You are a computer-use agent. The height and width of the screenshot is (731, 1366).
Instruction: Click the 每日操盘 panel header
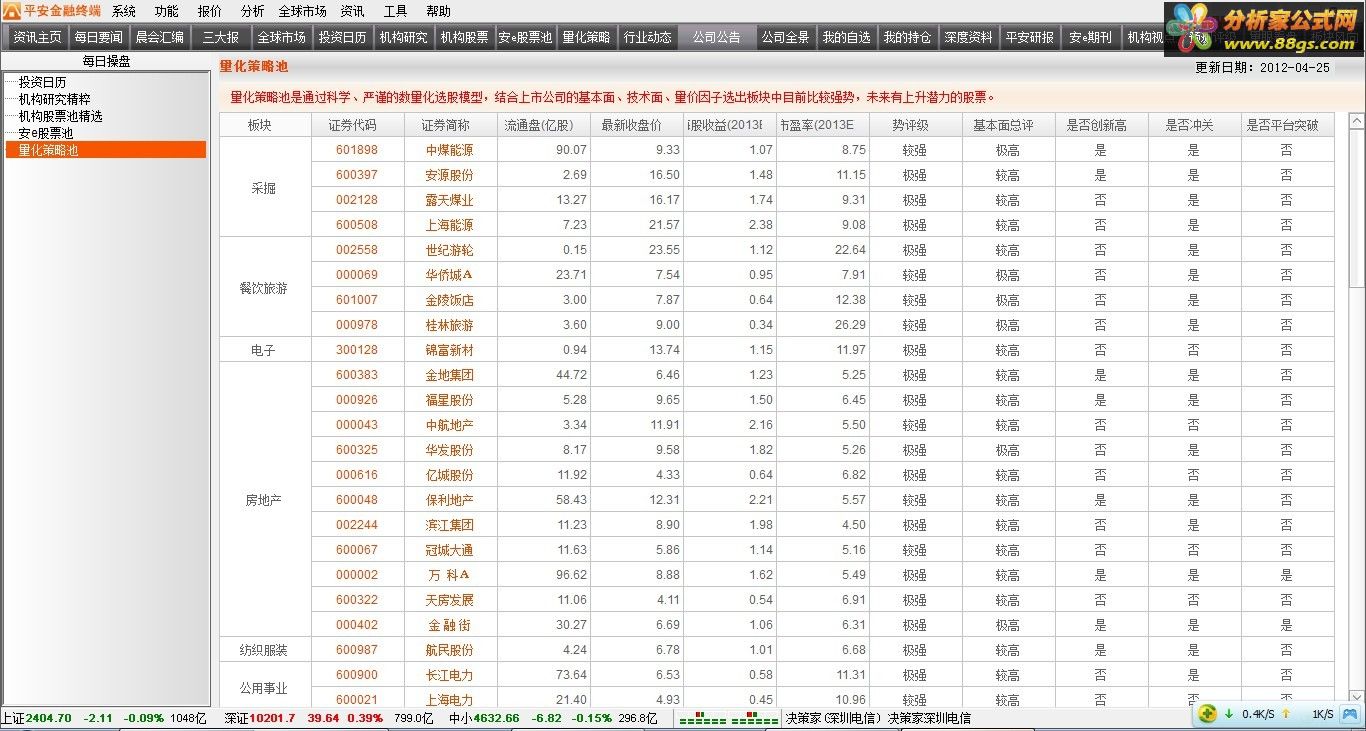pyautogui.click(x=106, y=61)
